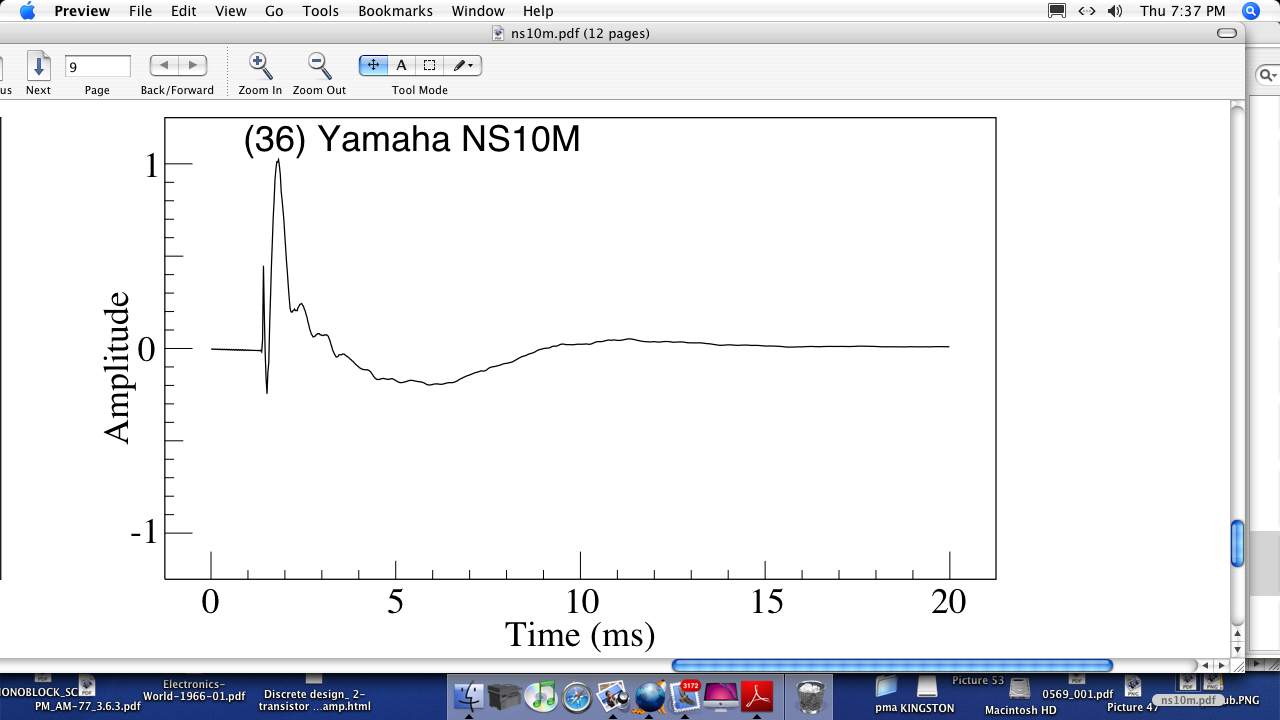Open the Preview application menu
1280x720 pixels.
pos(82,11)
